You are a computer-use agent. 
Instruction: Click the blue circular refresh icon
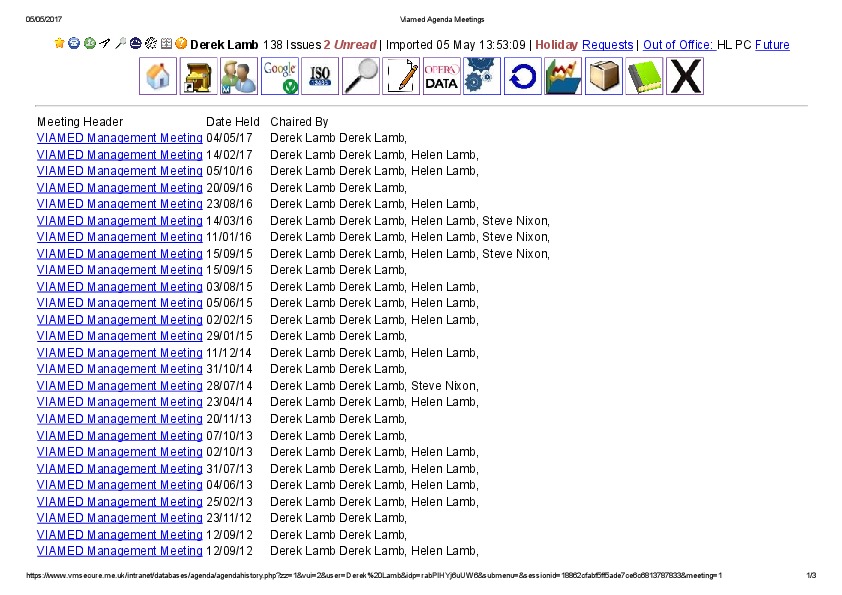coord(522,76)
